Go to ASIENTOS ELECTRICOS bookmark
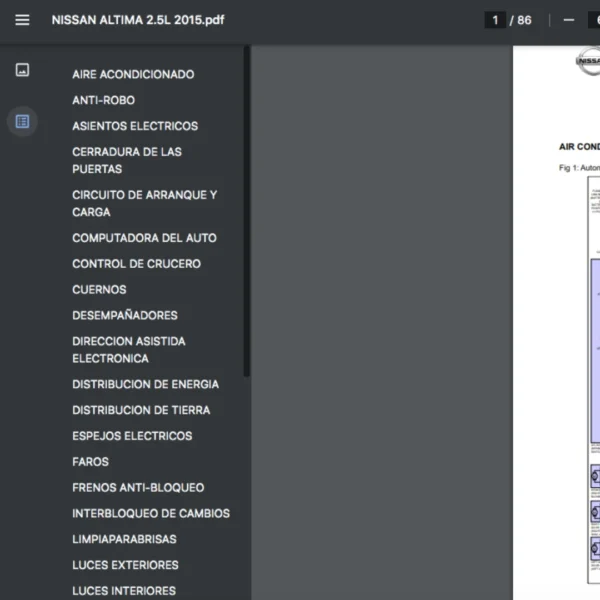Viewport: 600px width, 600px height. pyautogui.click(x=135, y=126)
